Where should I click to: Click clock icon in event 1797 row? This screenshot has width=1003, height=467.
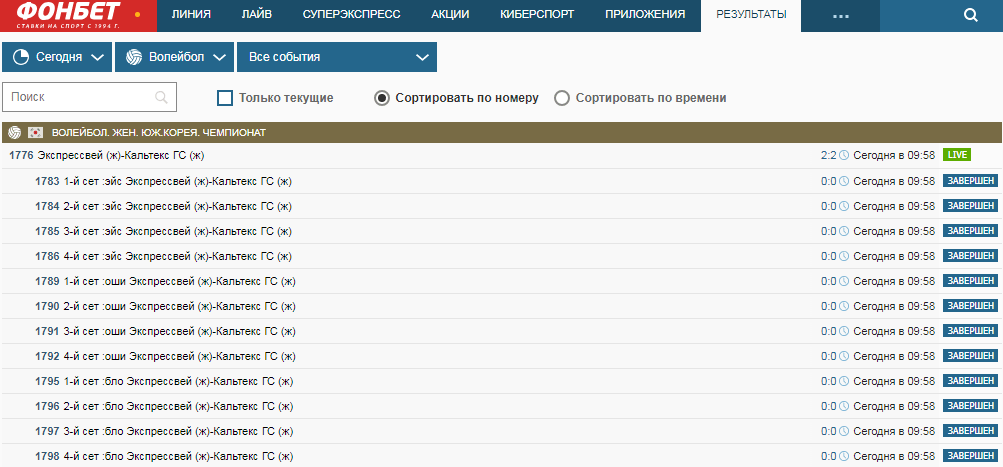[x=844, y=431]
